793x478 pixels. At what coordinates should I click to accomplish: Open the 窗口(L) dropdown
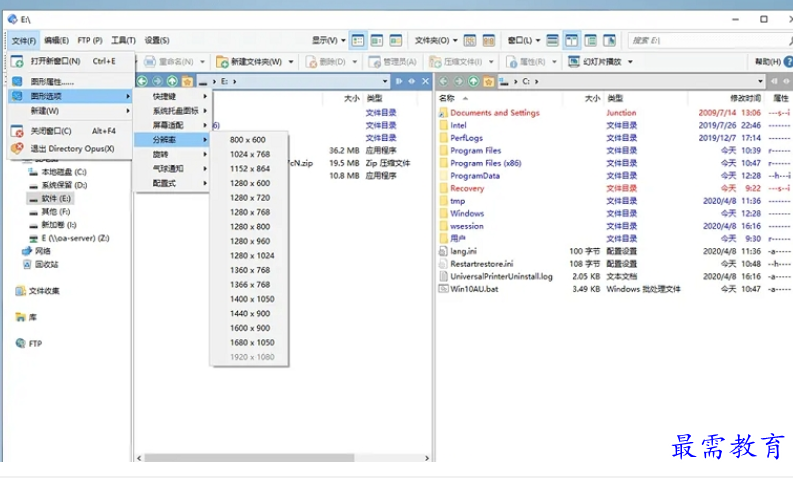(523, 40)
